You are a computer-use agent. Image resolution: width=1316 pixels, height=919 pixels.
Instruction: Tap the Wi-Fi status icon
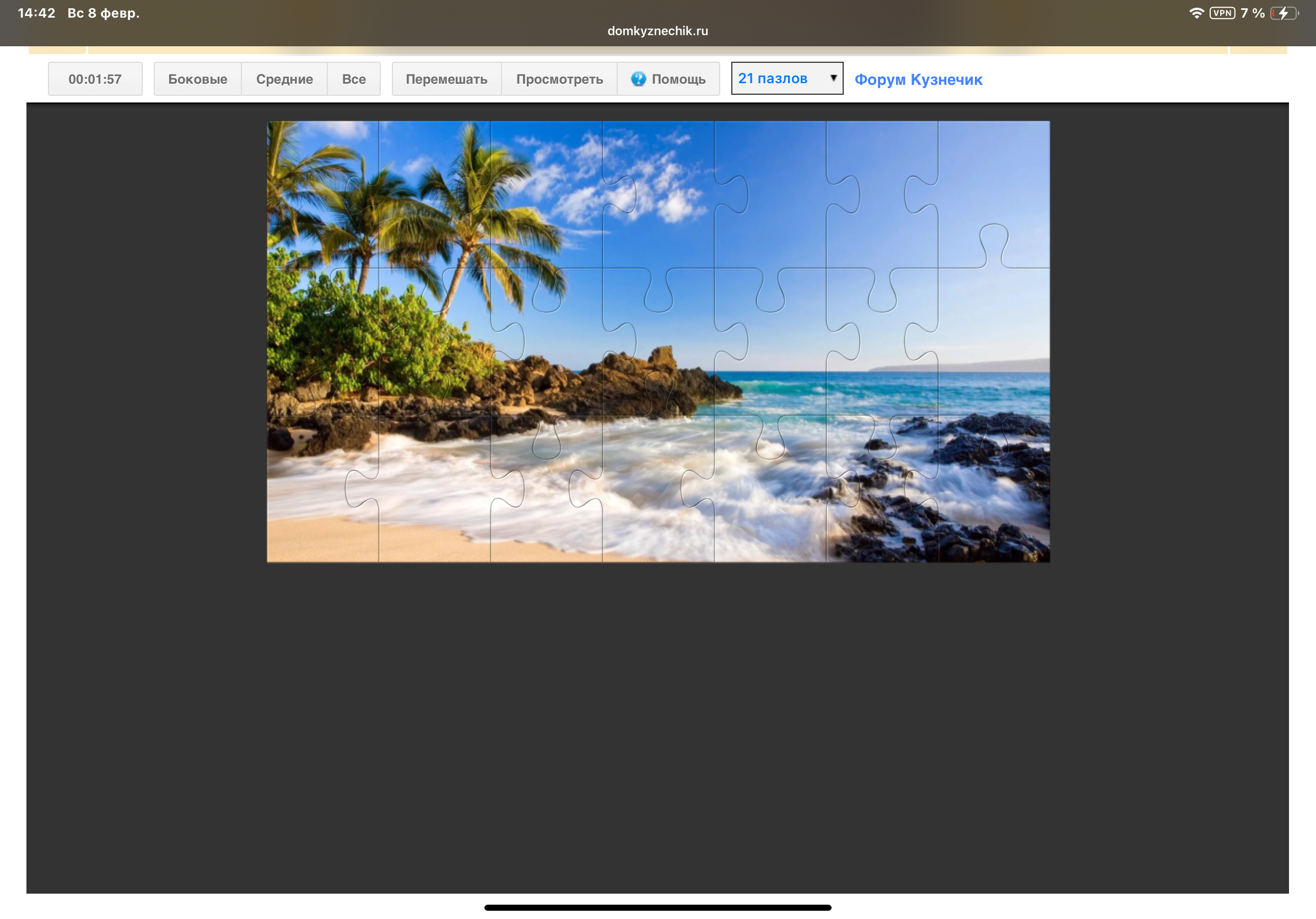[1196, 13]
